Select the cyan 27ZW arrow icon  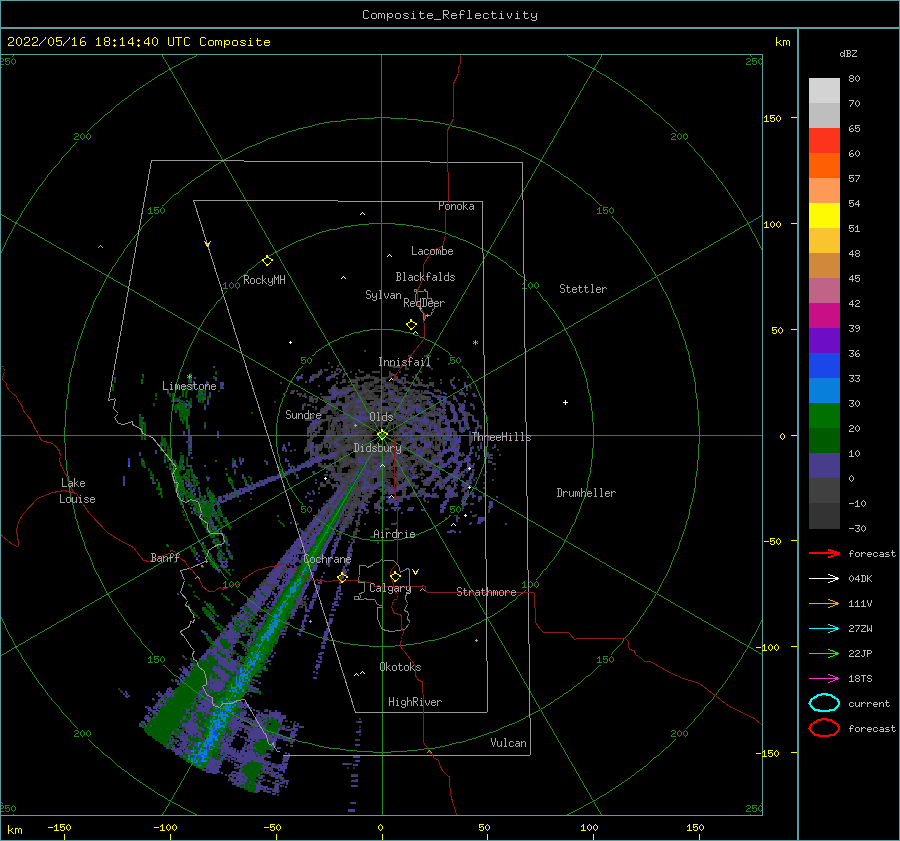824,629
